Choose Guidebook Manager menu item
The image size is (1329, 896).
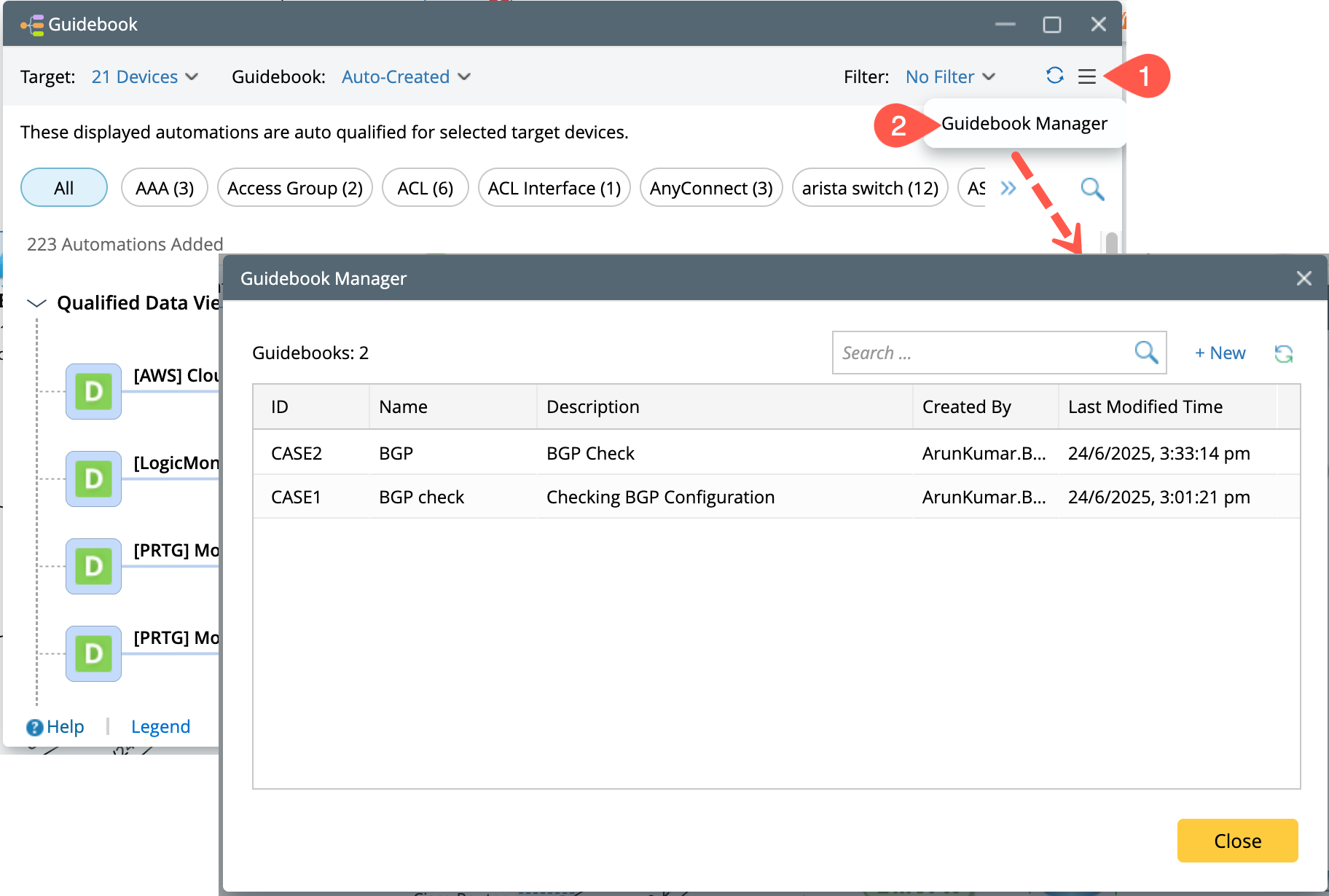(x=1024, y=124)
